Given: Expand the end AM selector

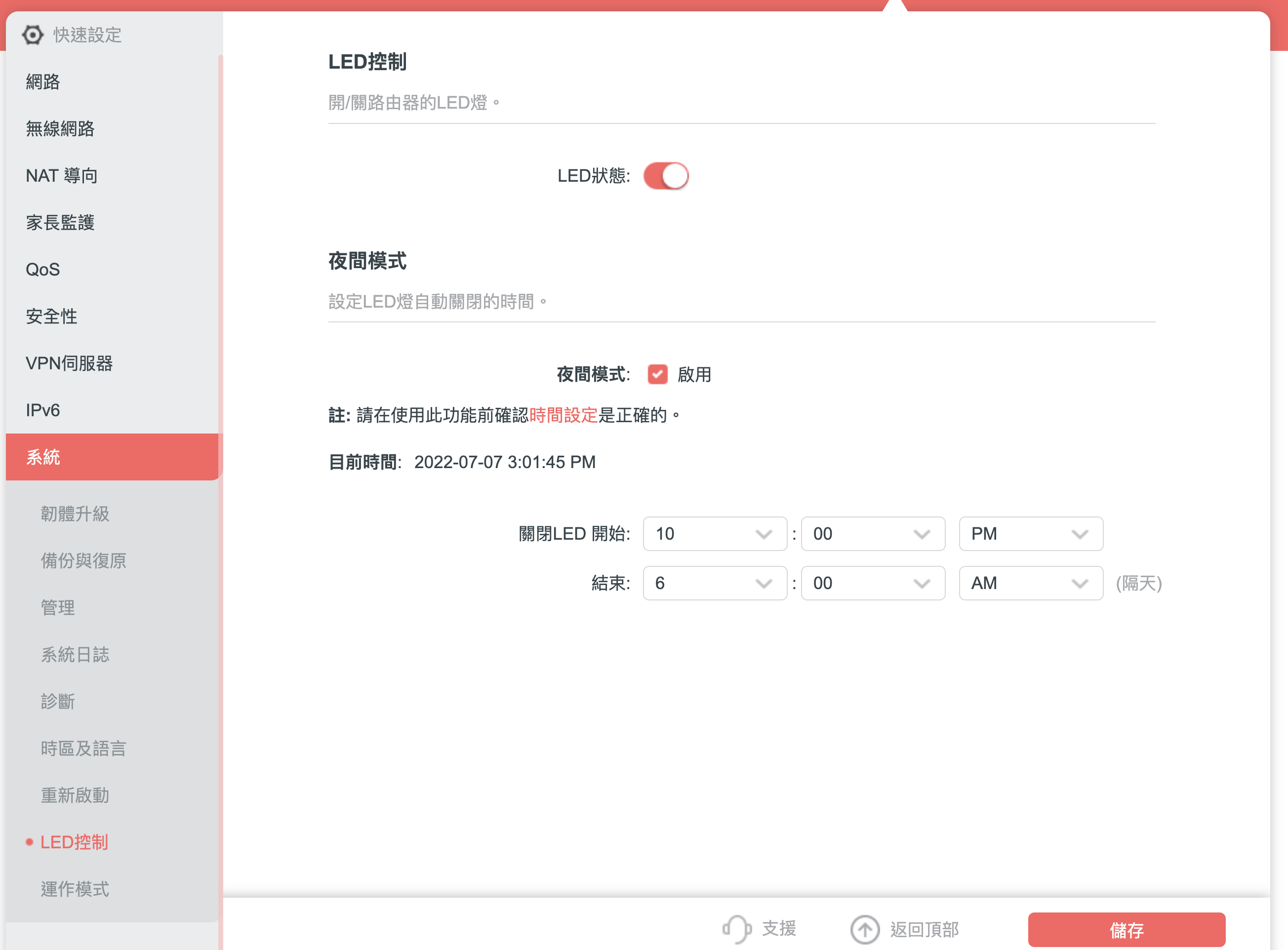Looking at the screenshot, I should (x=1030, y=583).
